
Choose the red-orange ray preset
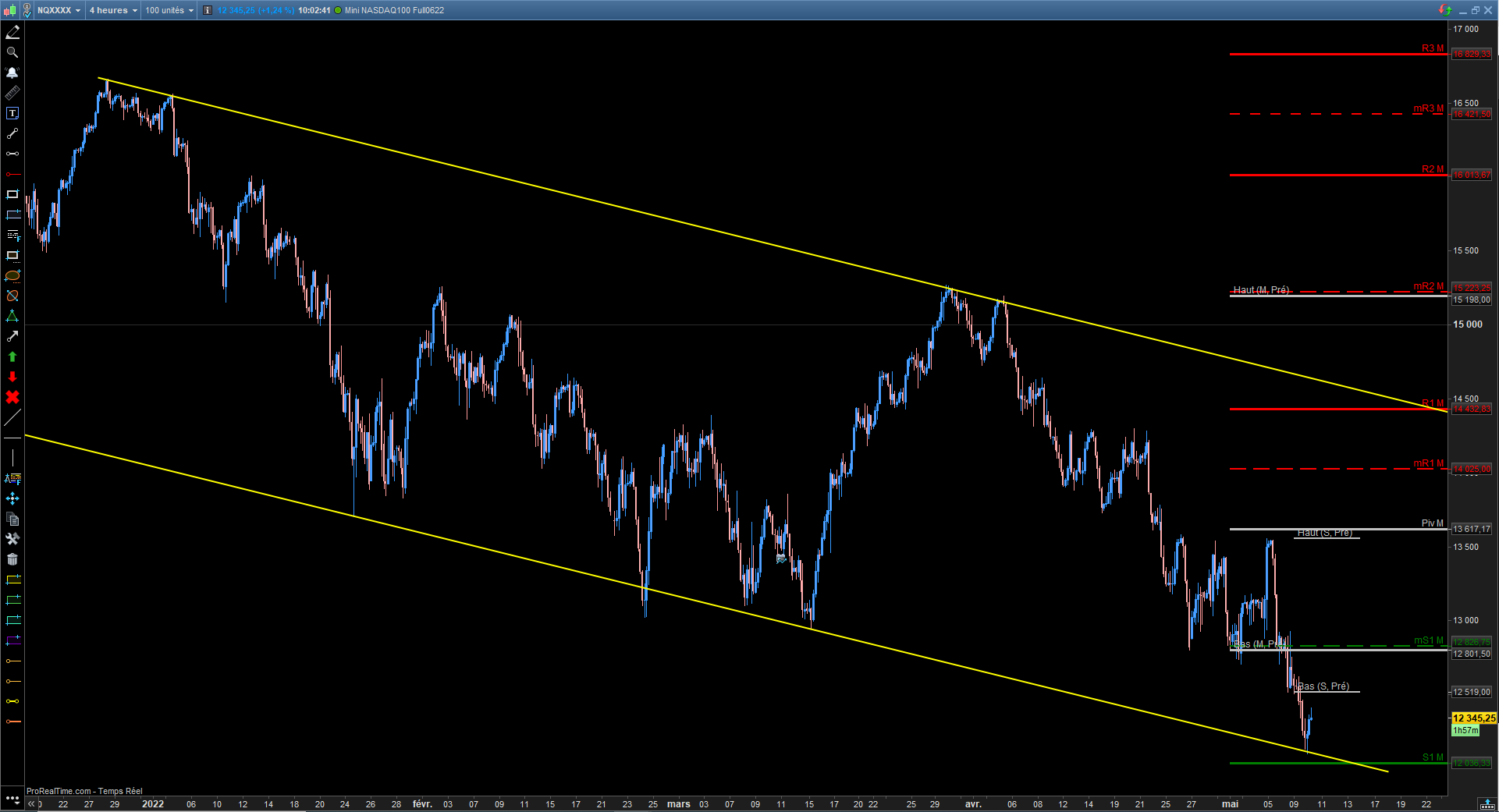12,722
